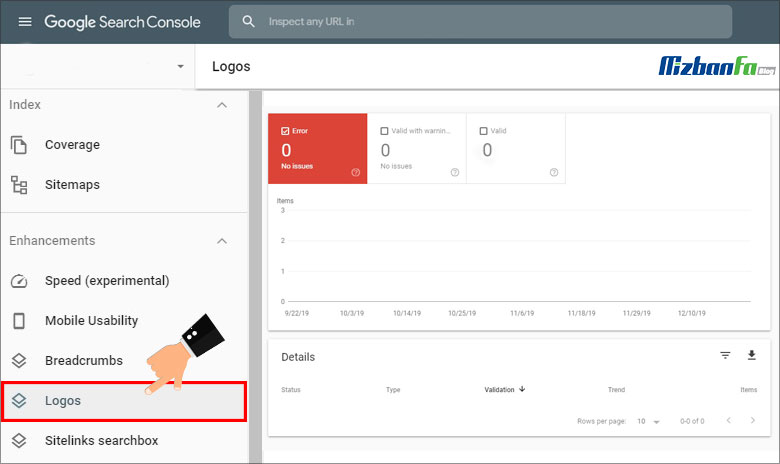Collapse the Enhancements section
The width and height of the screenshot is (780, 464).
(x=222, y=241)
